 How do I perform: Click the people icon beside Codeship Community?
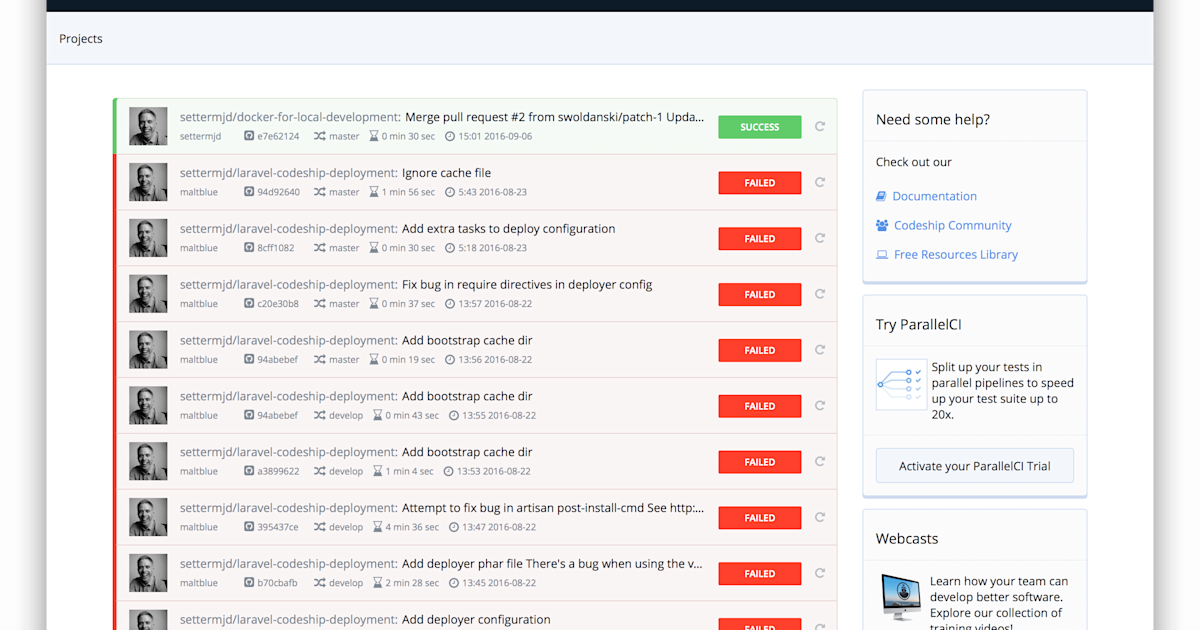[x=882, y=225]
